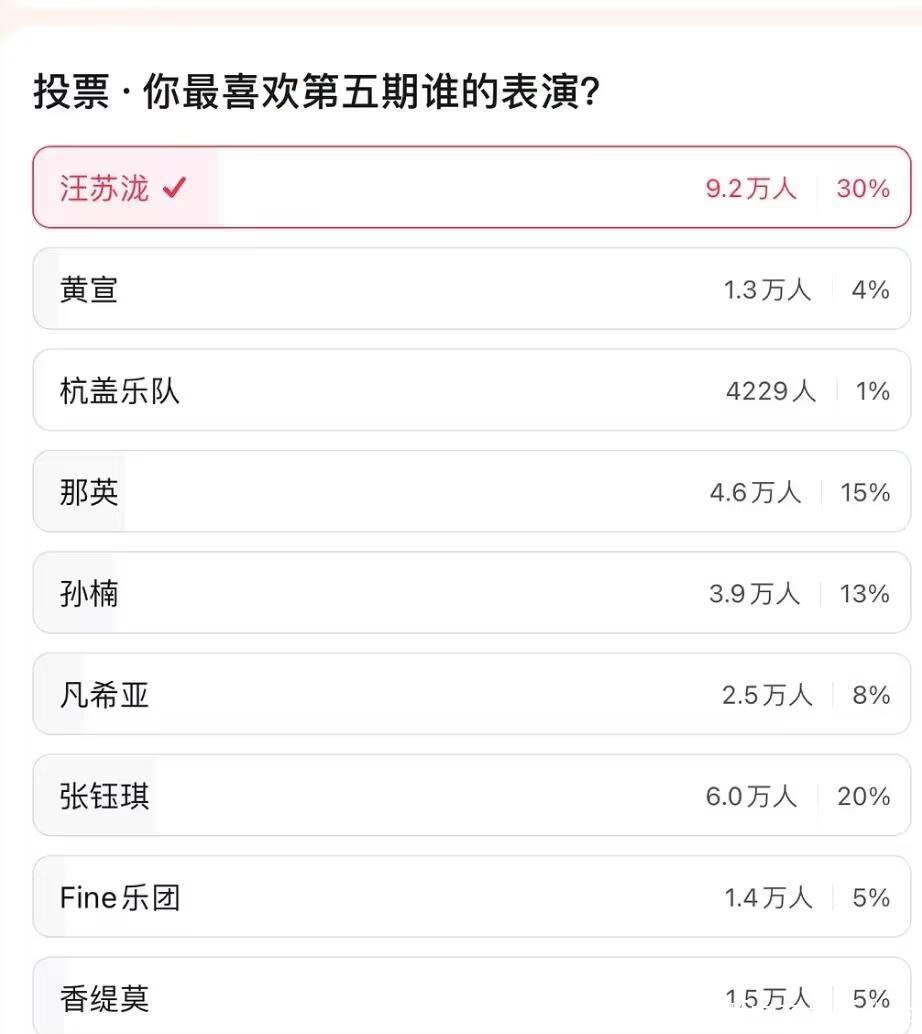
Task: Click the red checkmark beside 汪苏泷
Action: click(174, 188)
